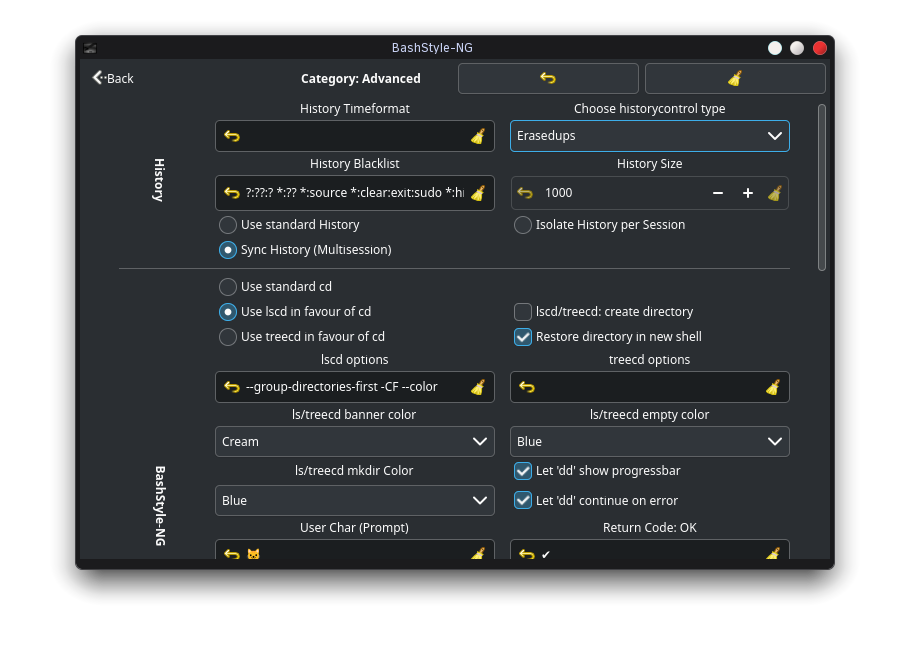This screenshot has width=910, height=655.
Task: Toggle Restore directory in new shell
Action: click(608, 336)
